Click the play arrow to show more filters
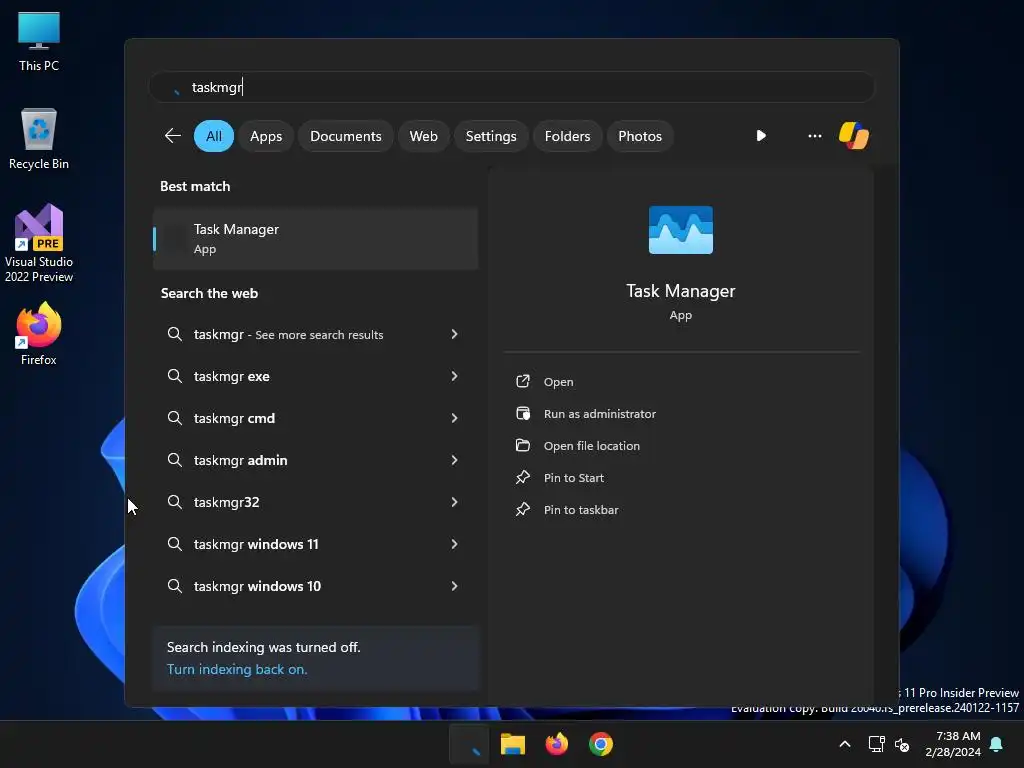 click(761, 136)
